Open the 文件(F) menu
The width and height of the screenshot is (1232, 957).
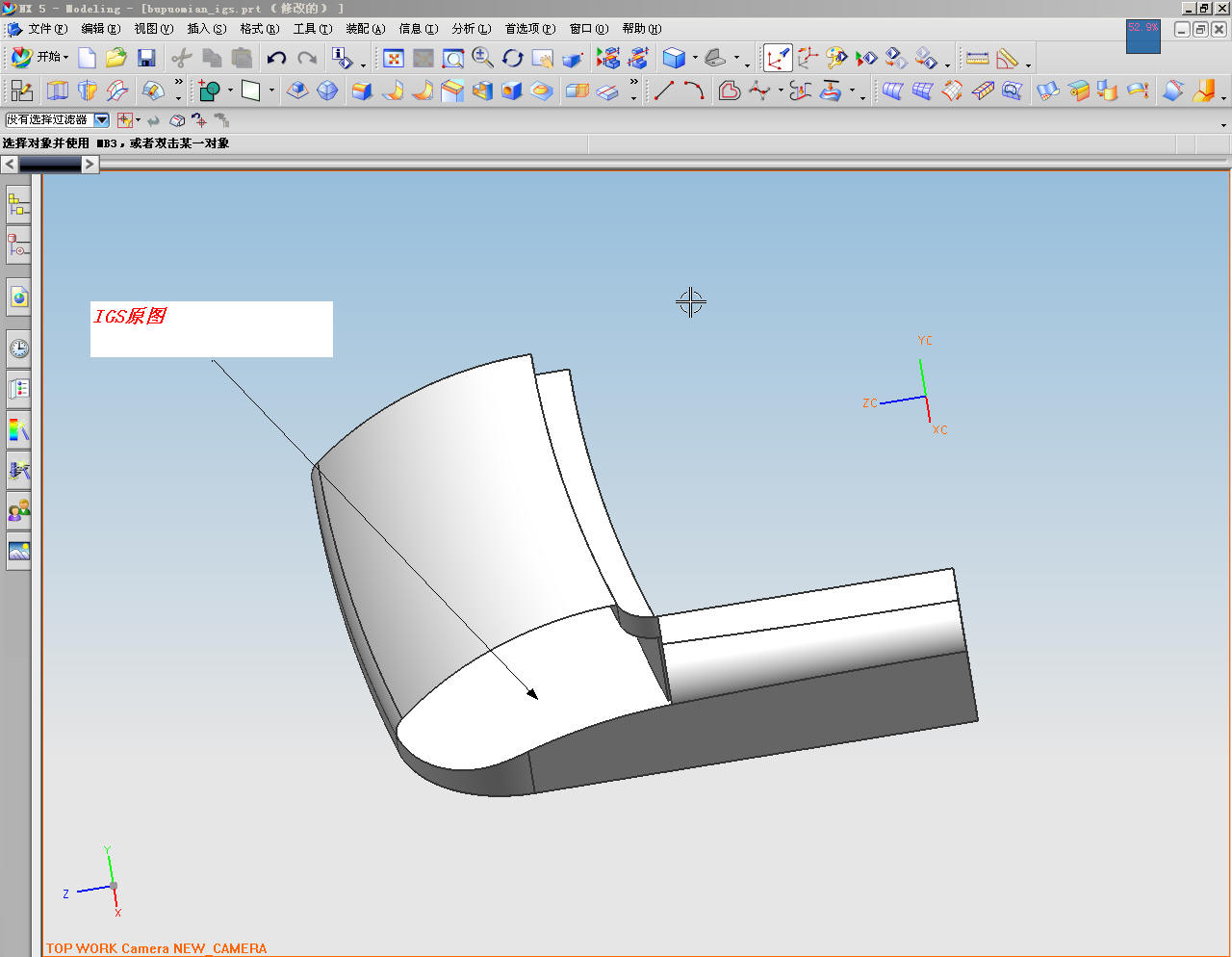(x=47, y=29)
